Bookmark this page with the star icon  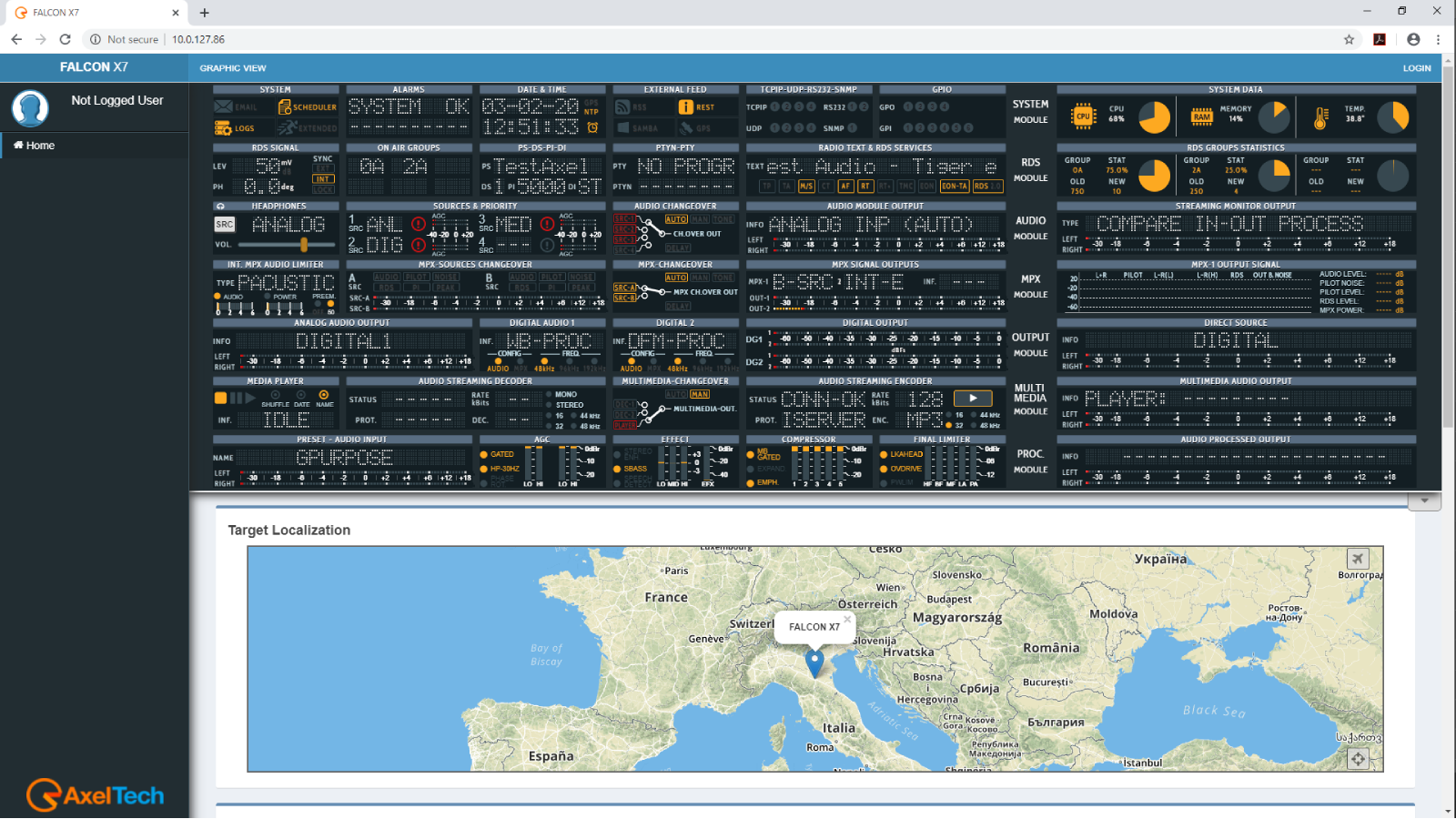pos(1349,39)
